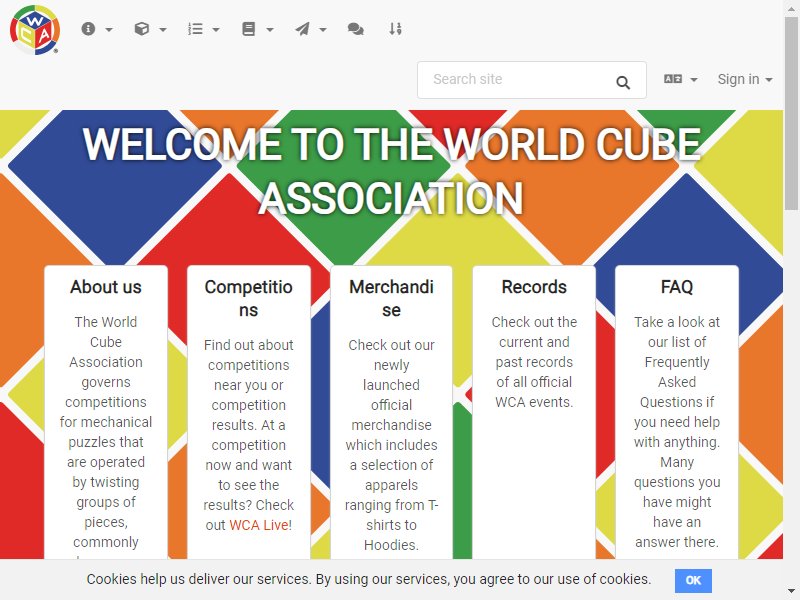Open the About us card heading

coord(106,287)
